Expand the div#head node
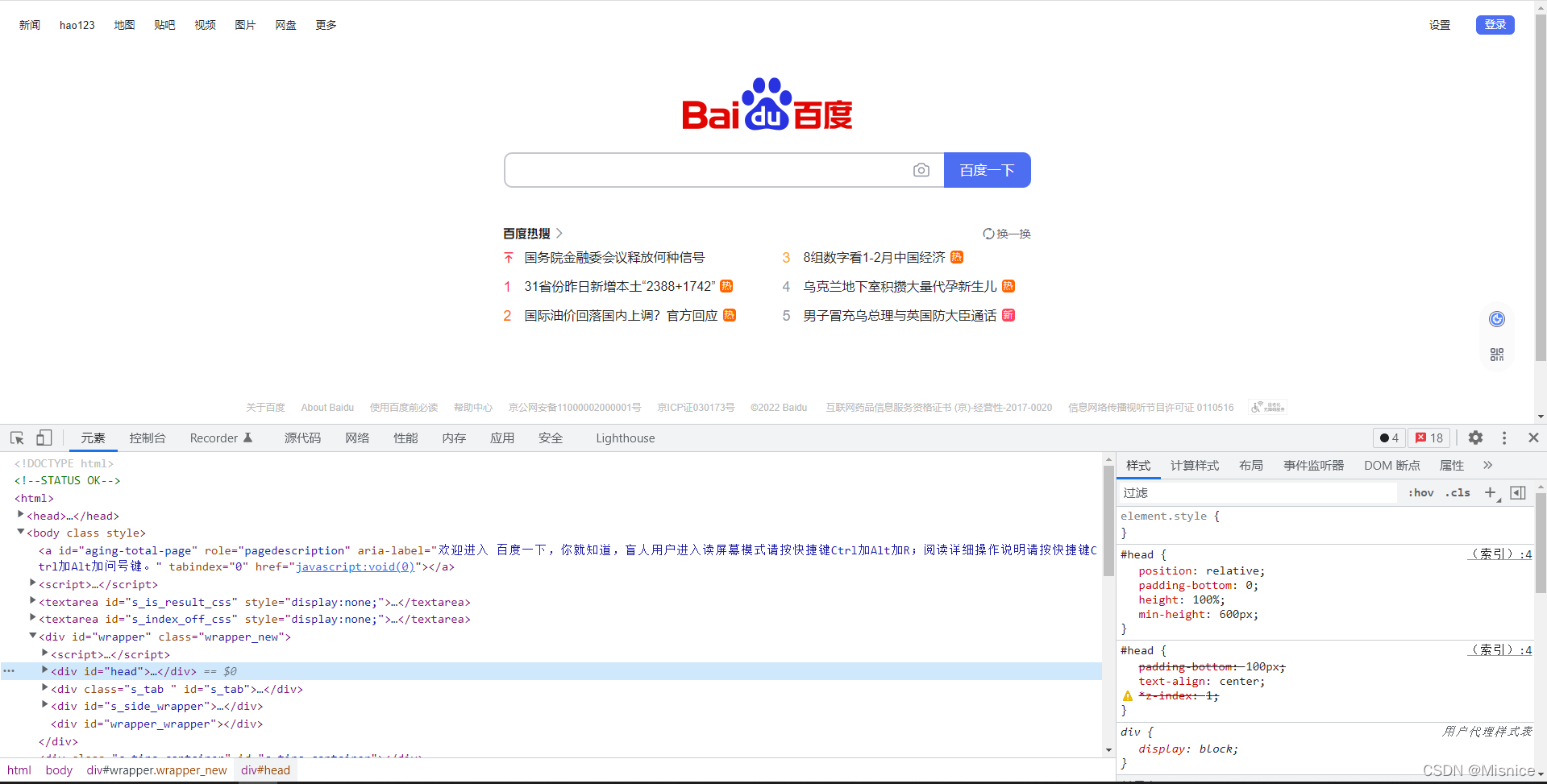Screen dimensions: 1547x784 45,670
